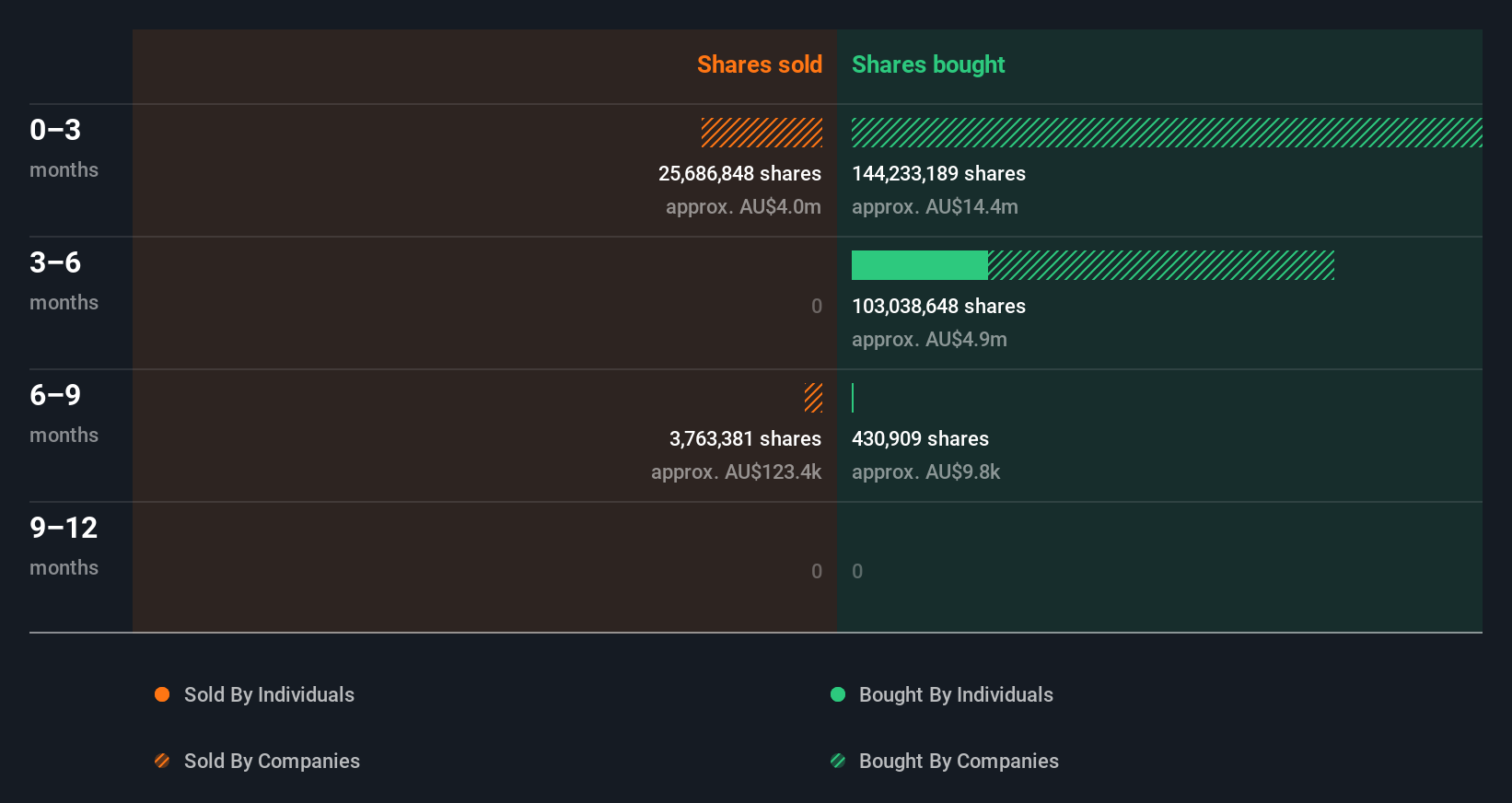1512x803 pixels.
Task: Select the Bought By Individuals legend label
Action: 956,695
